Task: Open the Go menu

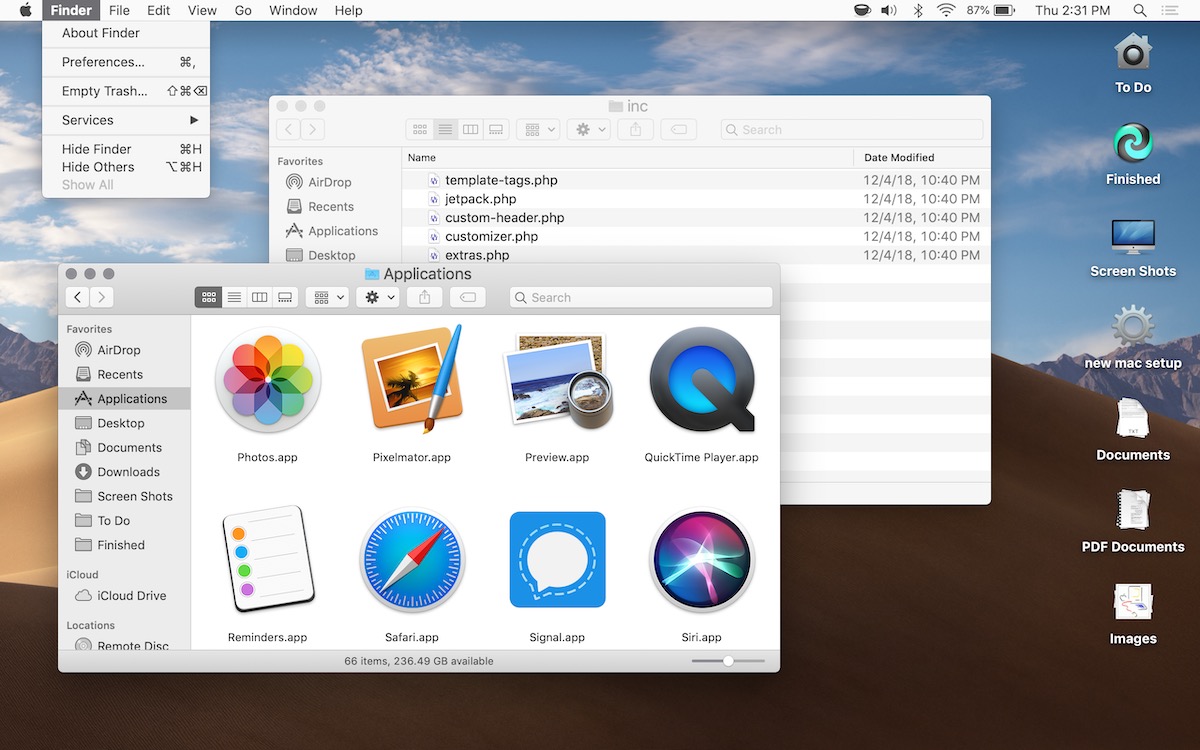Action: (x=242, y=10)
